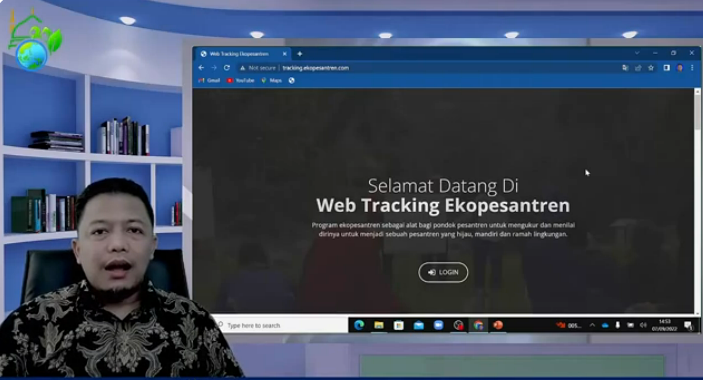Image resolution: width=703 pixels, height=380 pixels.
Task: Open the Zoom app in the taskbar
Action: 438,325
